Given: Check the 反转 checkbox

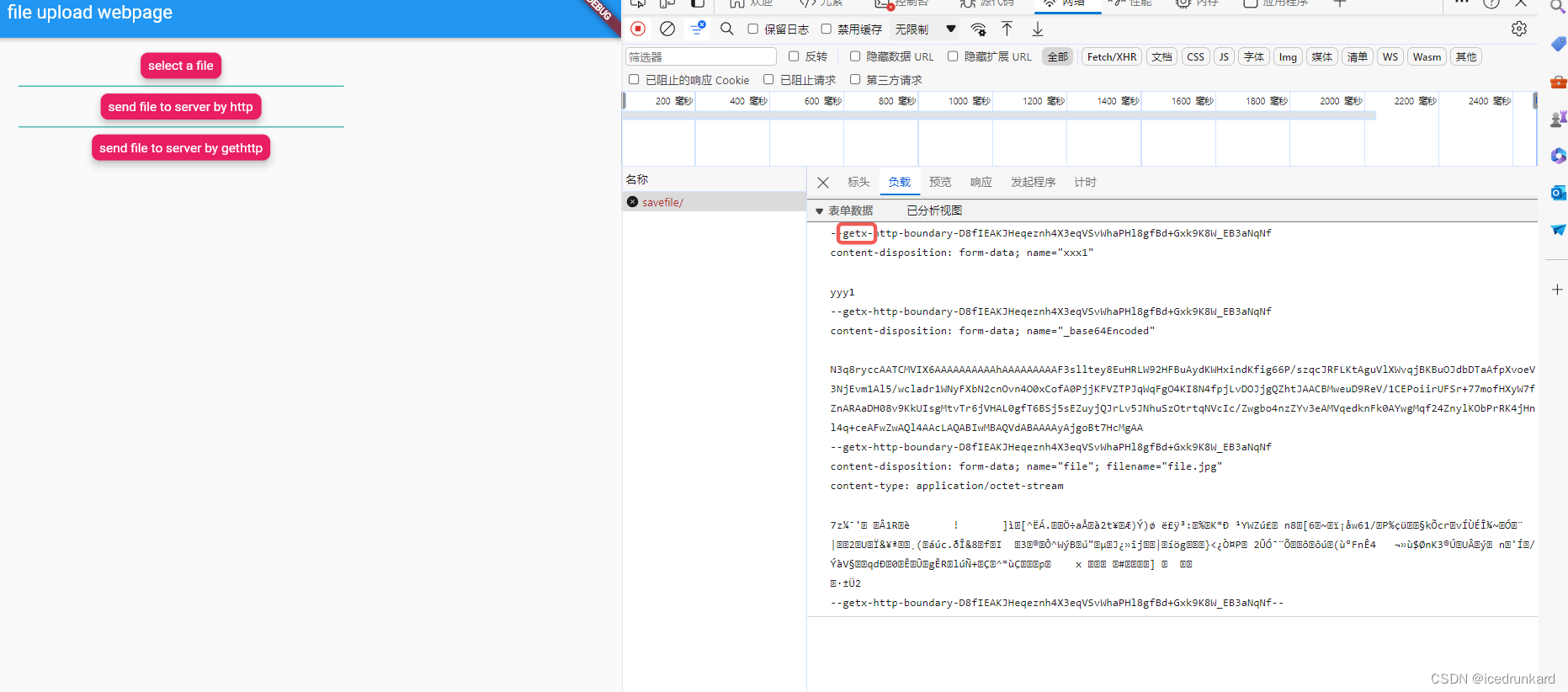Looking at the screenshot, I should (794, 56).
